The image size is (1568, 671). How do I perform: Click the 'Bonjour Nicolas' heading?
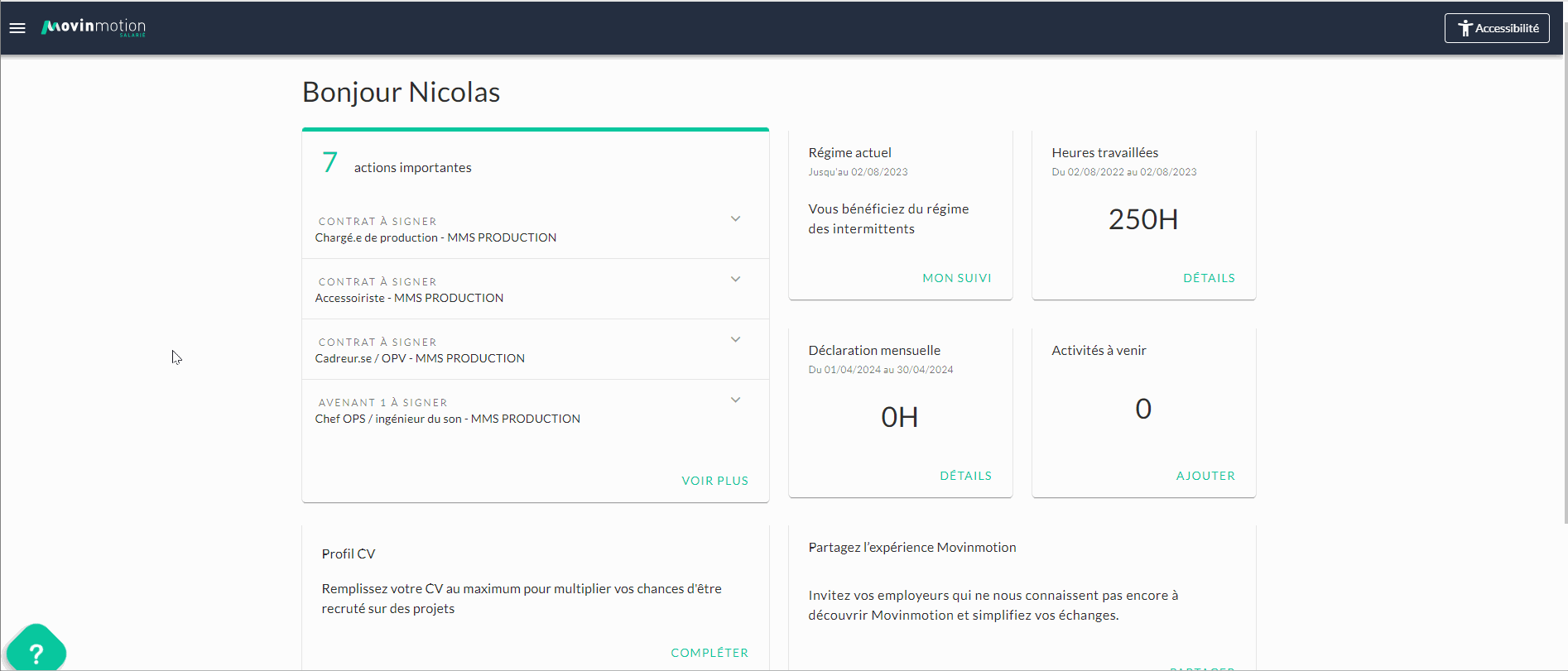click(401, 92)
